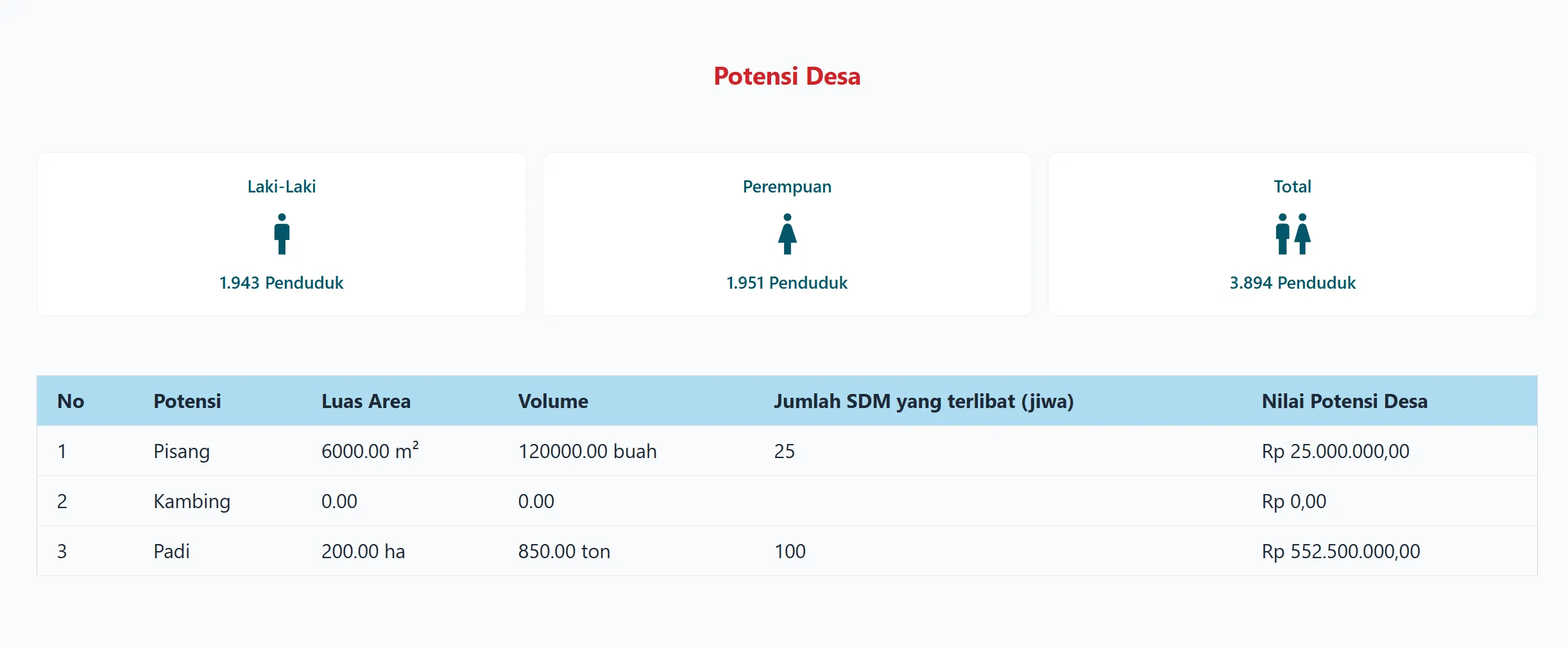Click the Potensi Desa heading

787,76
